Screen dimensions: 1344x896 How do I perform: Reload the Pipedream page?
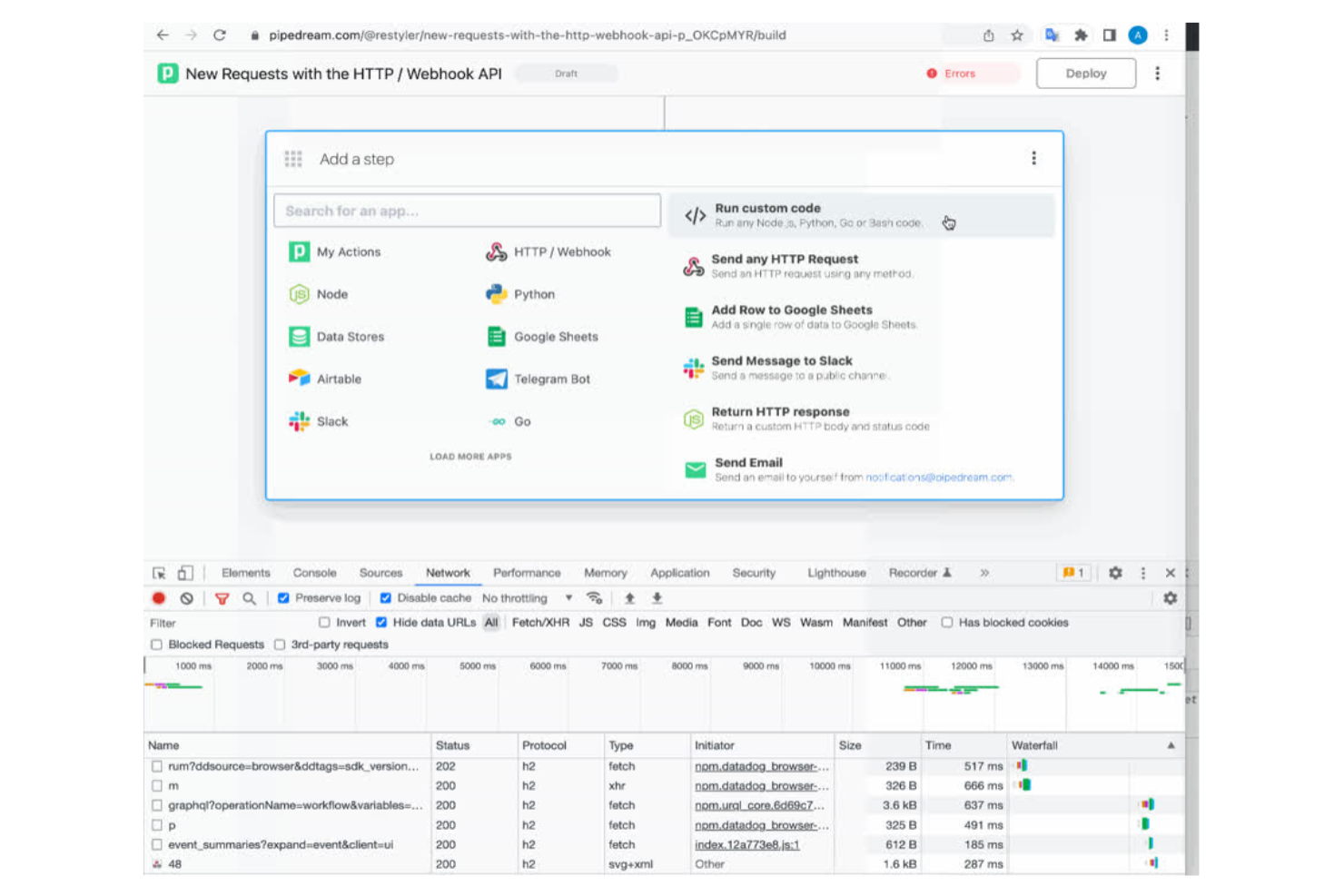[220, 35]
